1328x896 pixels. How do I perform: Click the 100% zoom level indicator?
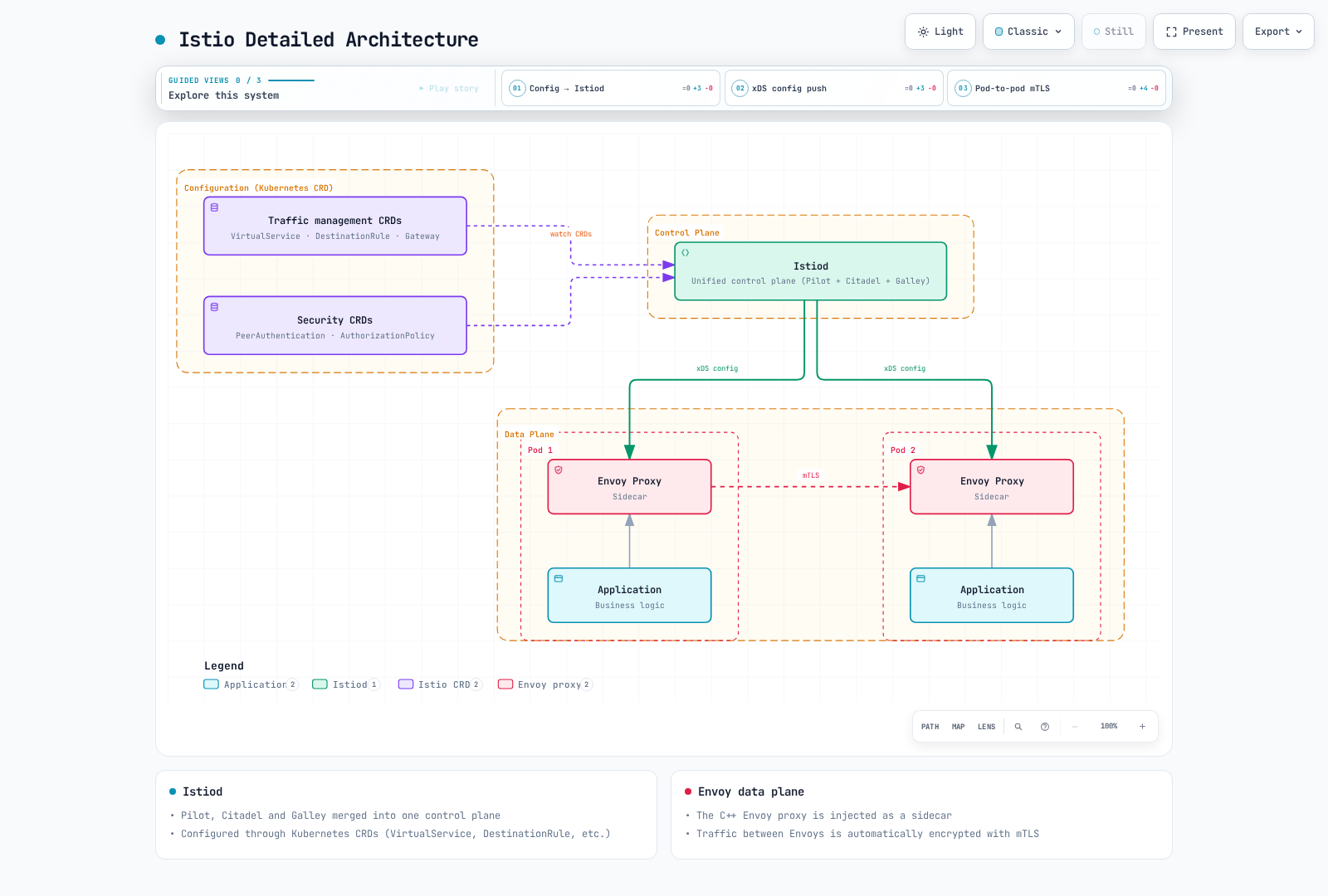click(1109, 727)
